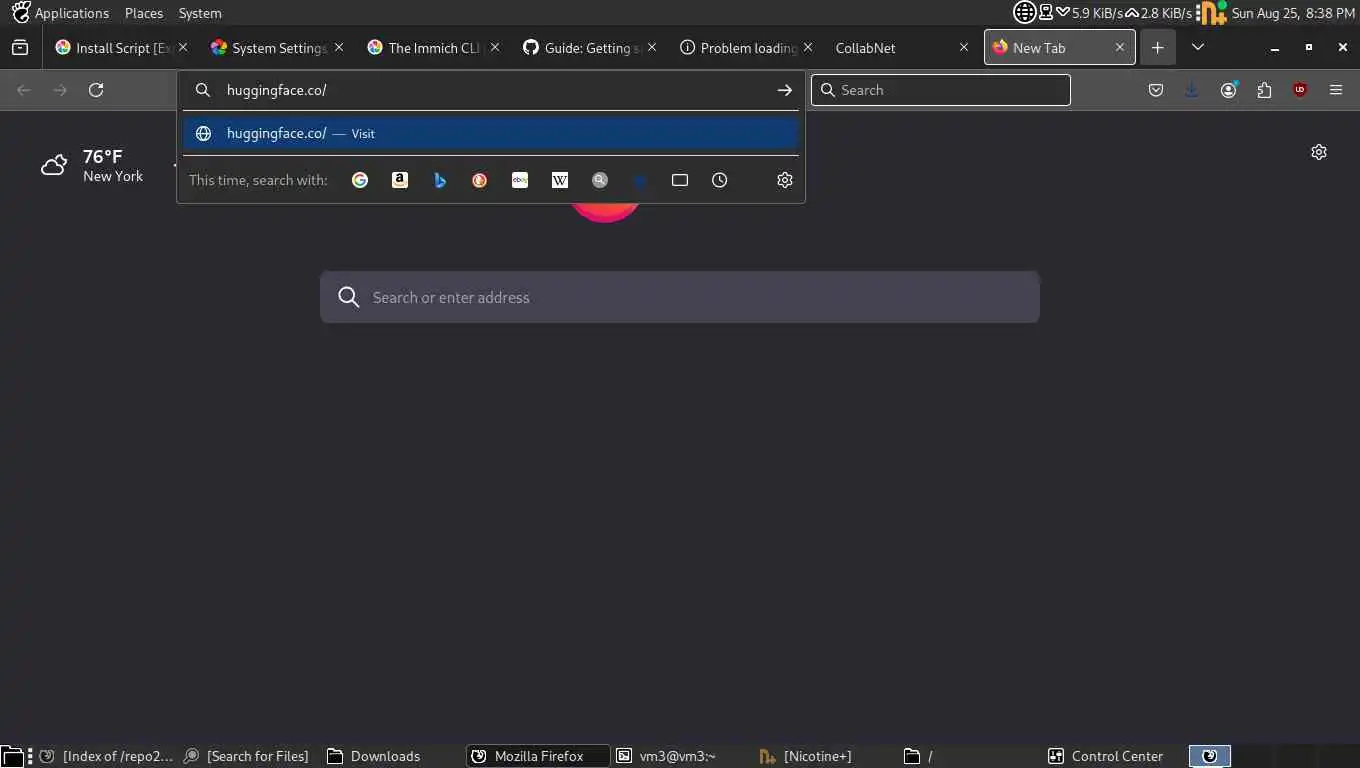This screenshot has width=1360, height=768.
Task: Switch to Index of /repo2 taskbar window
Action: [x=107, y=756]
